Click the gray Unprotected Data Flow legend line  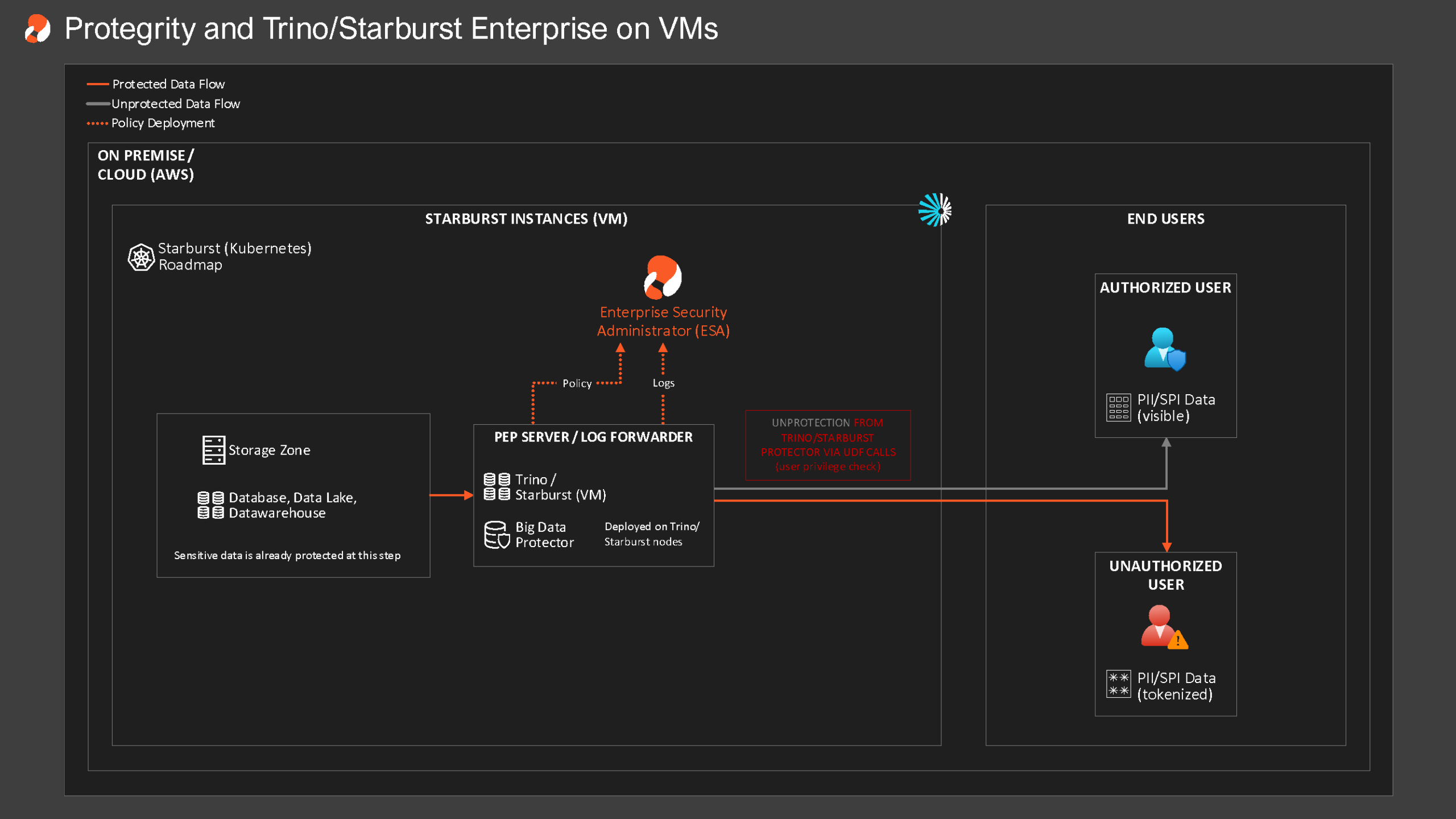coord(97,104)
